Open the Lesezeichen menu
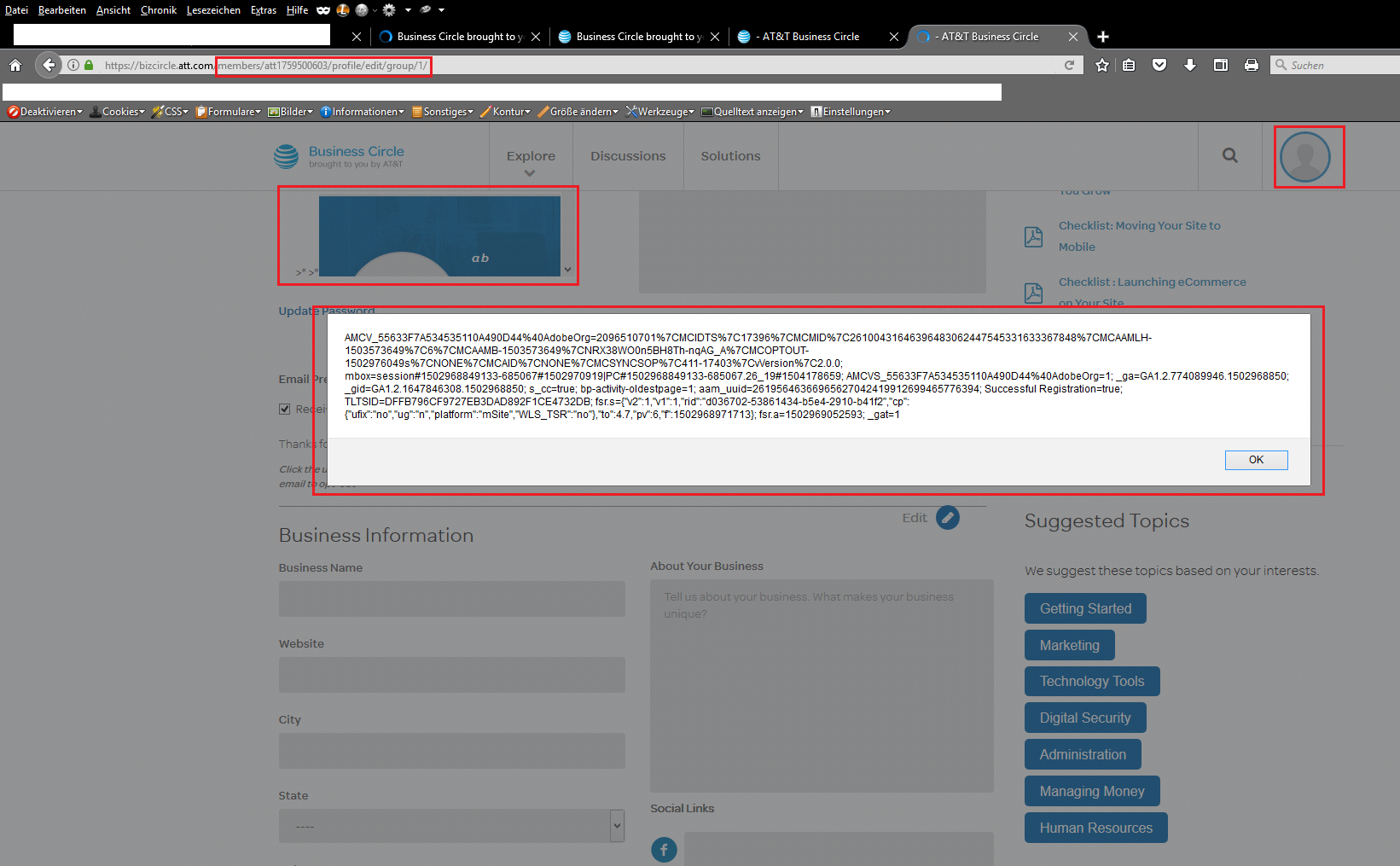This screenshot has height=866, width=1400. tap(213, 10)
